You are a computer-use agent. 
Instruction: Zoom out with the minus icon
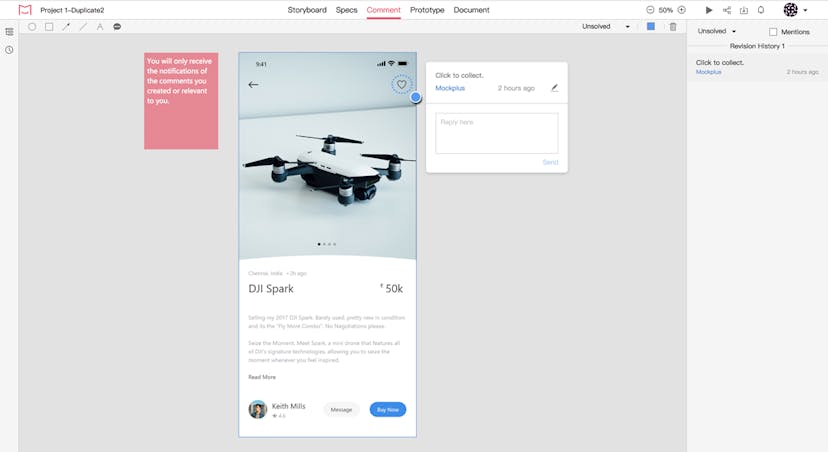click(650, 10)
